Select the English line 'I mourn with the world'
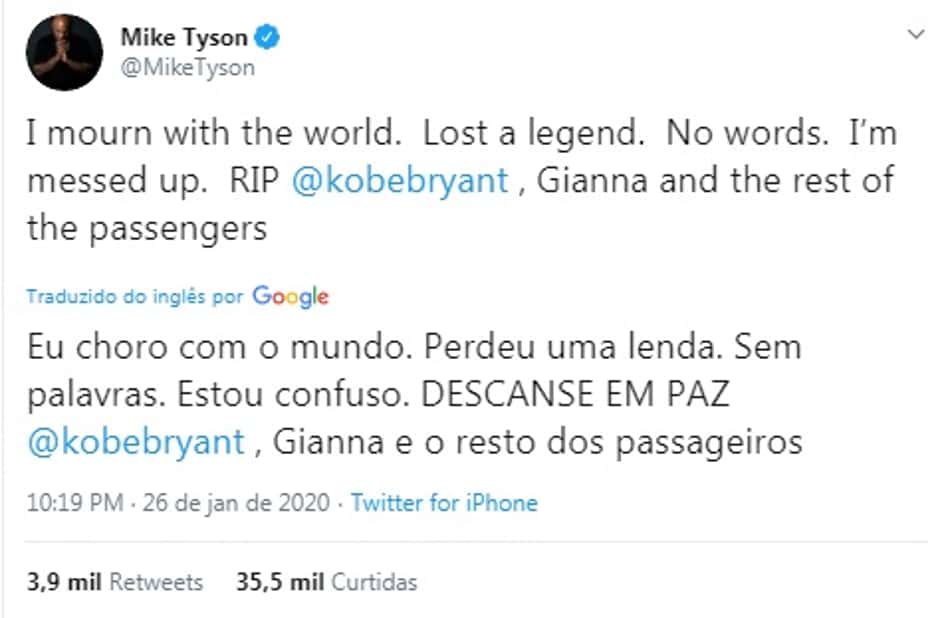Screen dimensions: 950x618 pyautogui.click(x=214, y=133)
